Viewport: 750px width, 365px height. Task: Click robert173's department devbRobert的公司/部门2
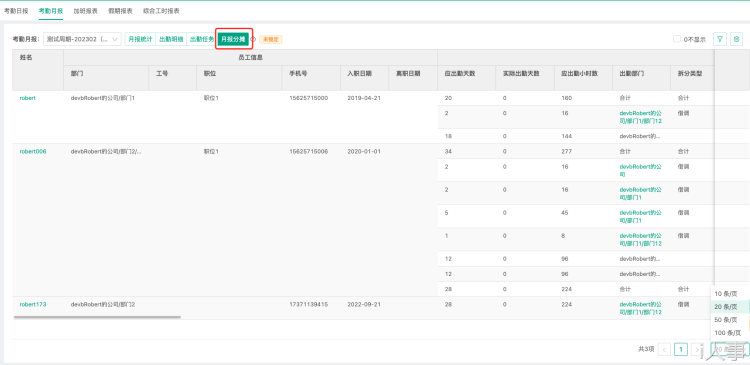point(103,304)
